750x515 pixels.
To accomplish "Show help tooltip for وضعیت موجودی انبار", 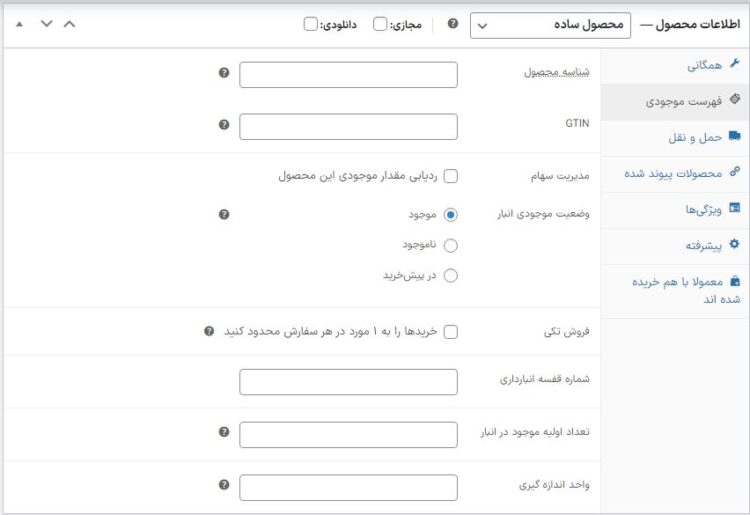I will click(x=224, y=214).
